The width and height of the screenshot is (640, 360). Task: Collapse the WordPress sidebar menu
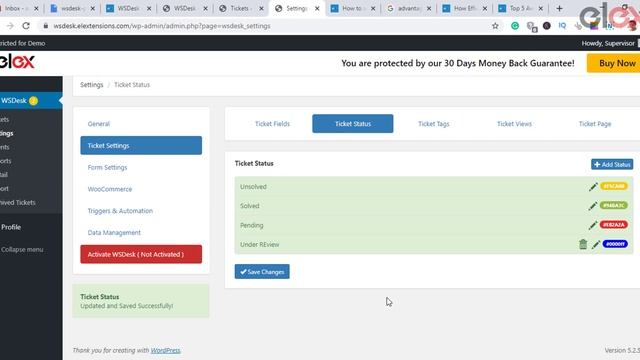(22, 249)
